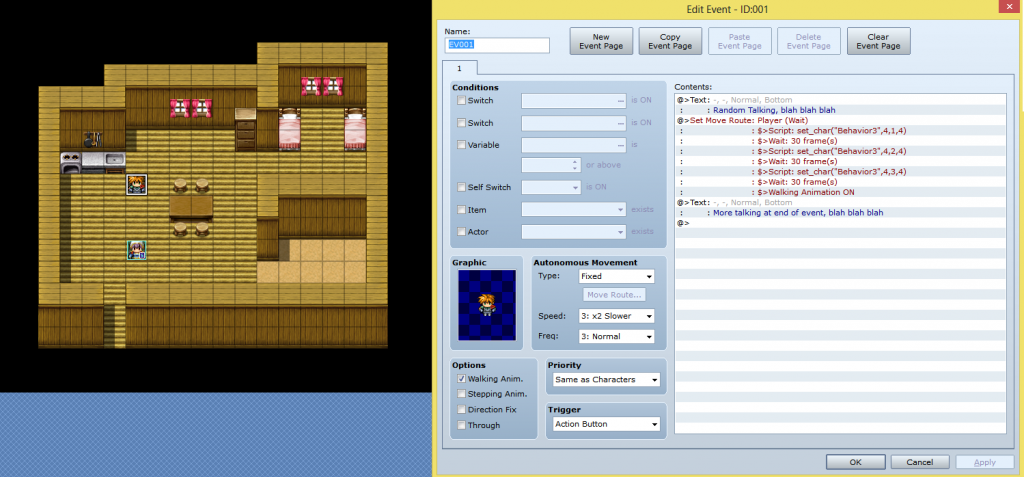Select the player character sprite on the map
This screenshot has width=1024, height=477.
click(137, 250)
